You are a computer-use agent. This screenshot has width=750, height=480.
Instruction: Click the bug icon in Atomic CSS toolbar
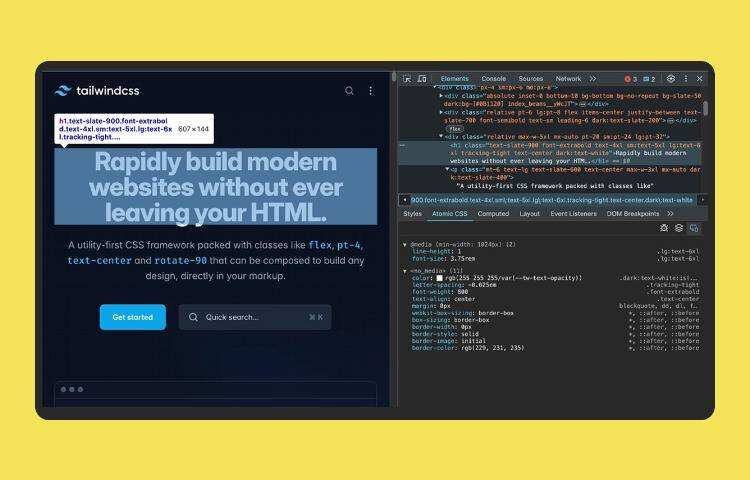[x=664, y=228]
